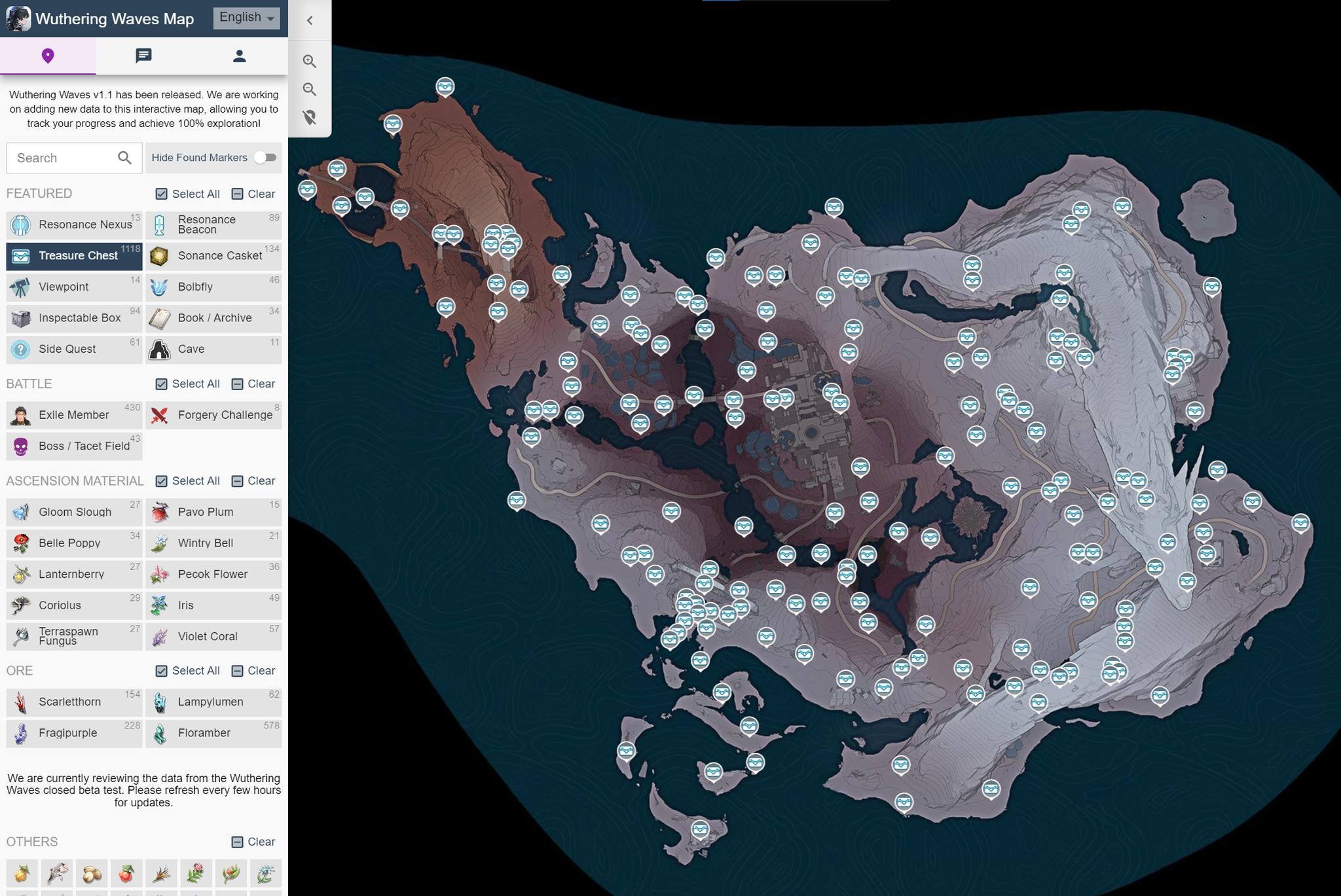Toggle the Resonance Beacon marker filter
Viewport: 1341px width, 896px height.
[x=213, y=224]
